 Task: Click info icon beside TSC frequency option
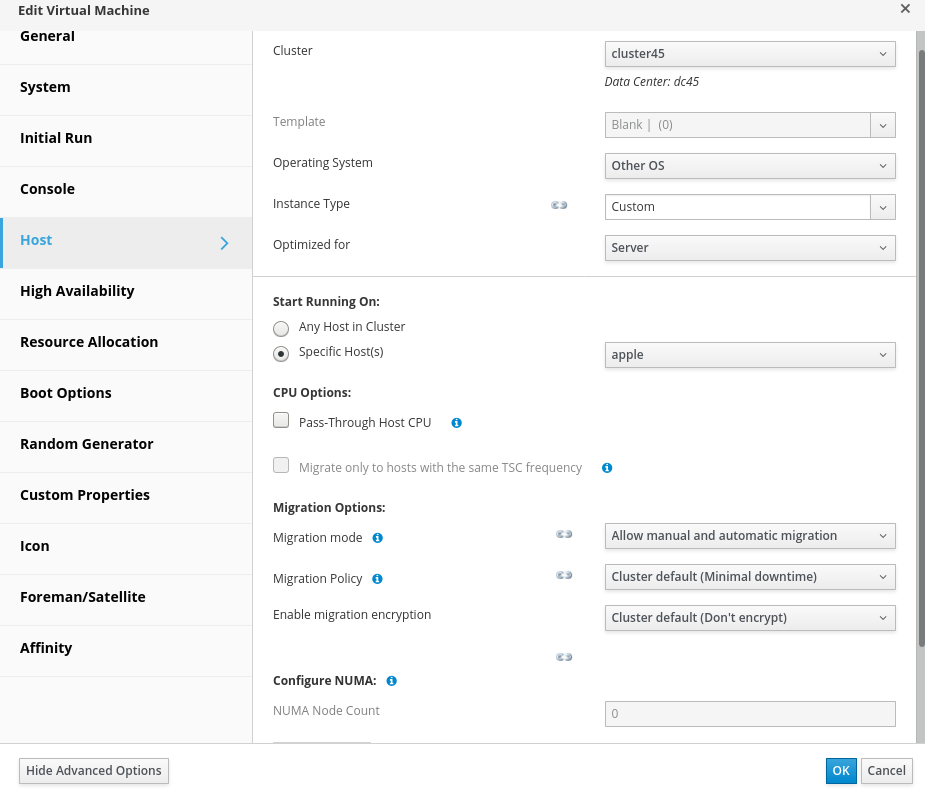pos(607,468)
